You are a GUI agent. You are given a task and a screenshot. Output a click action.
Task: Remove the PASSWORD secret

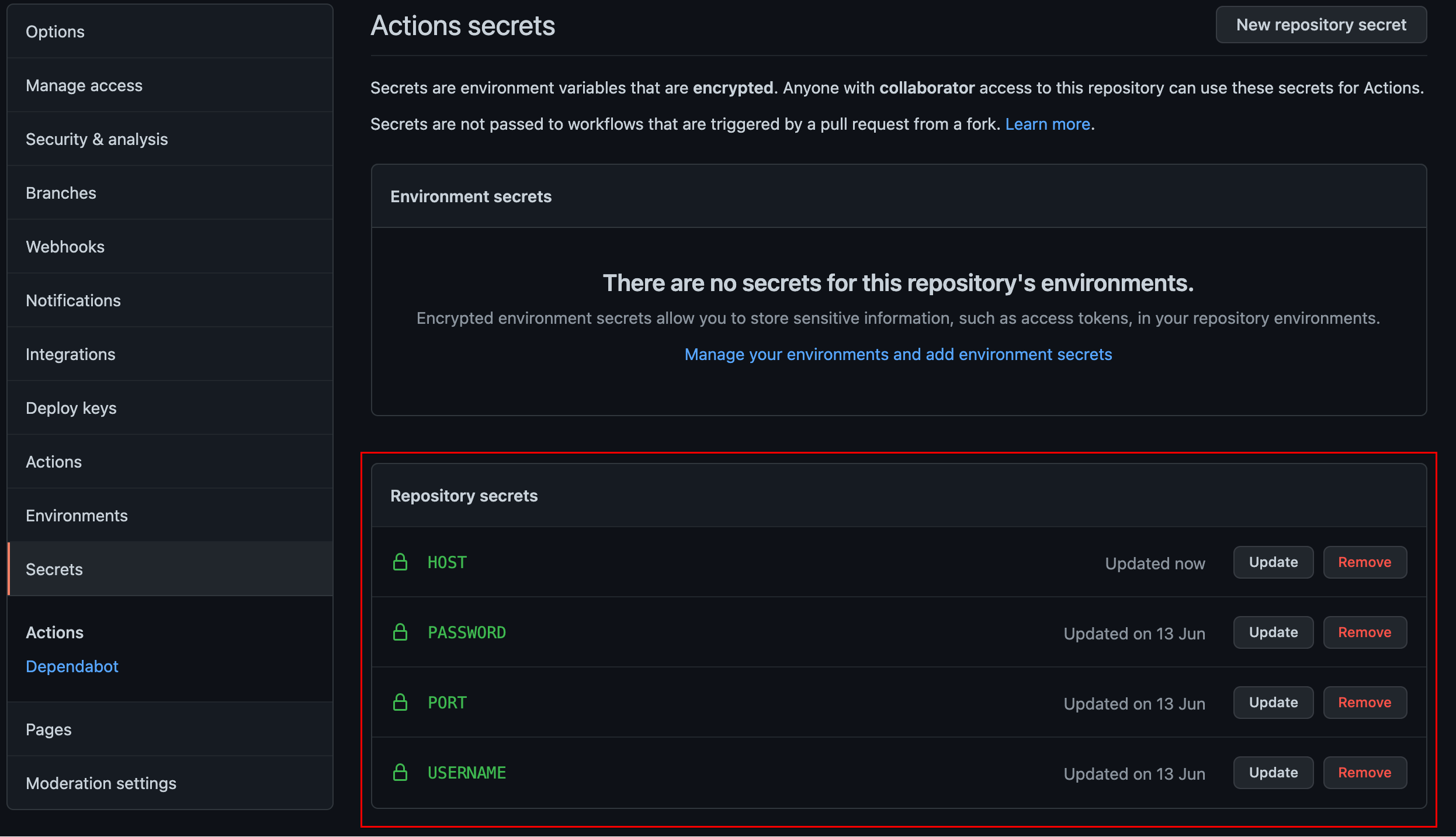pos(1365,632)
